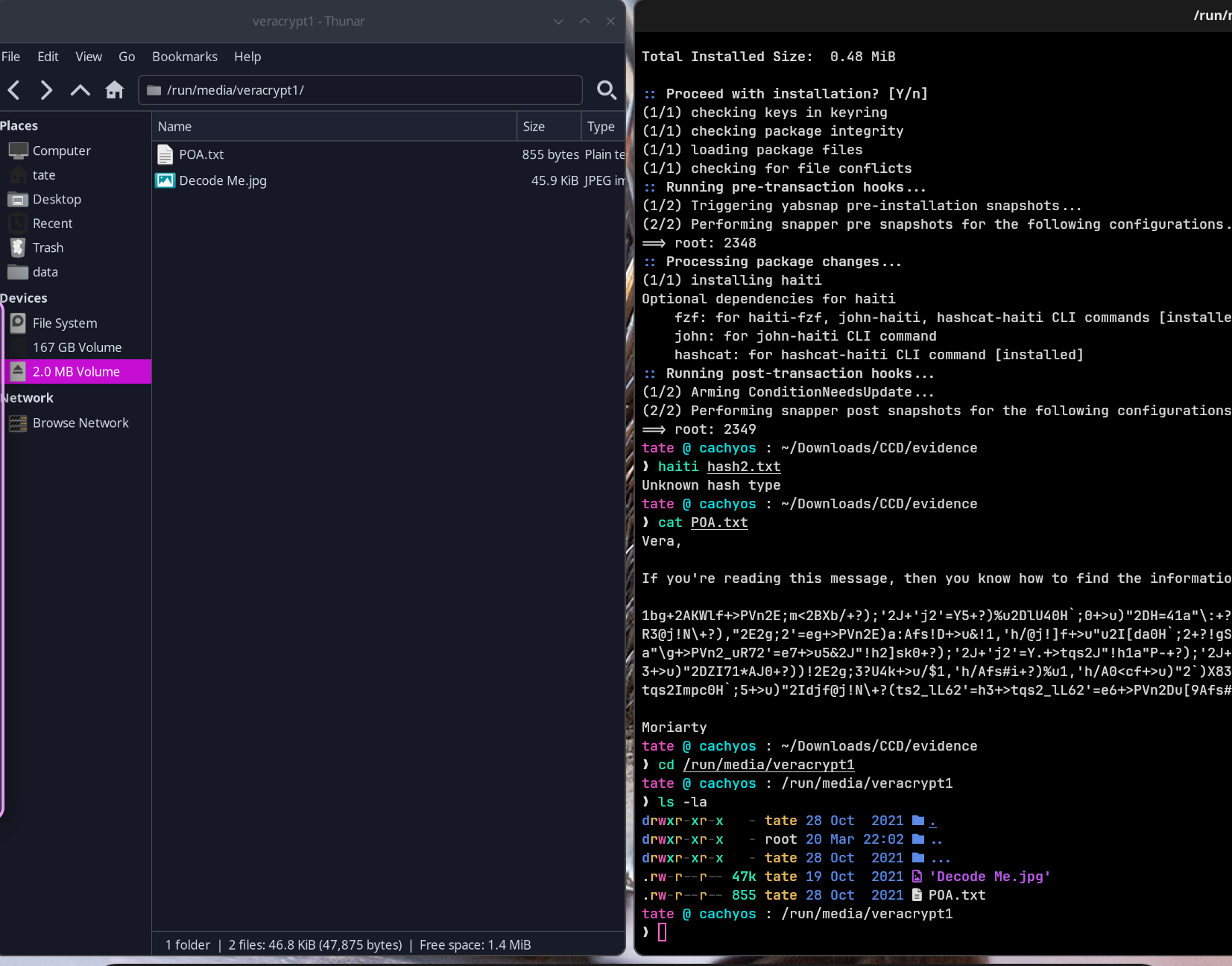Click the back navigation arrow
Viewport: 1232px width, 966px height.
pyautogui.click(x=13, y=90)
